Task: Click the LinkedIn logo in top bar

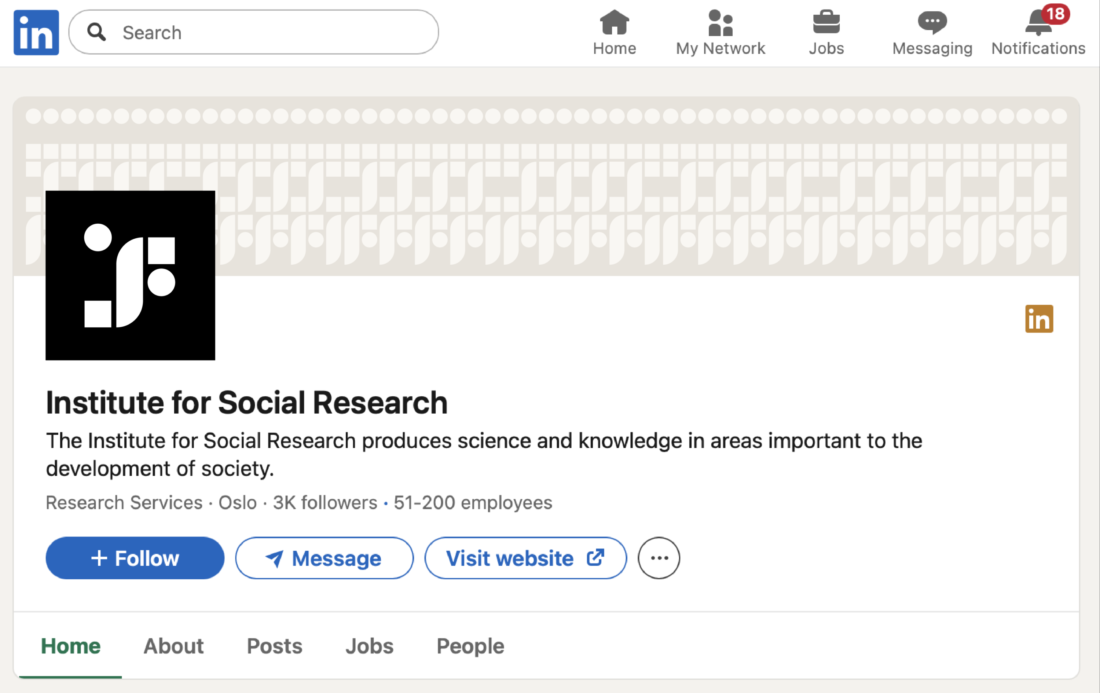Action: tap(36, 32)
